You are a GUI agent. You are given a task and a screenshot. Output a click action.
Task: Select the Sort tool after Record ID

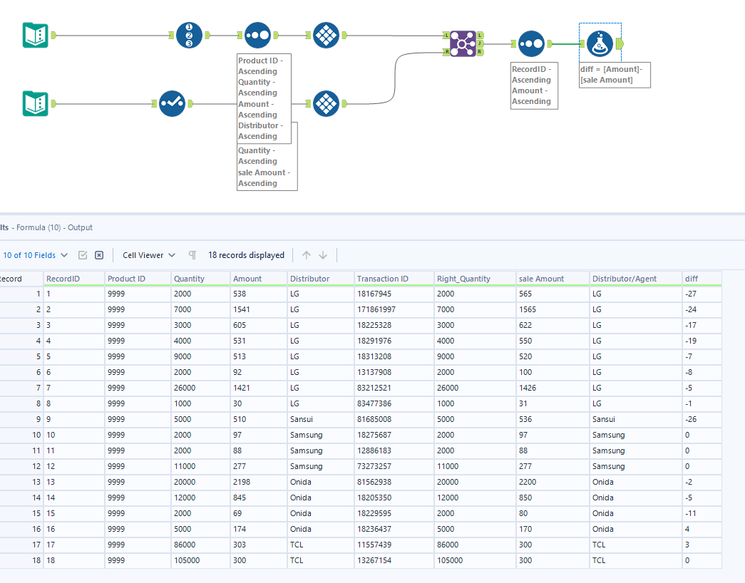point(258,35)
